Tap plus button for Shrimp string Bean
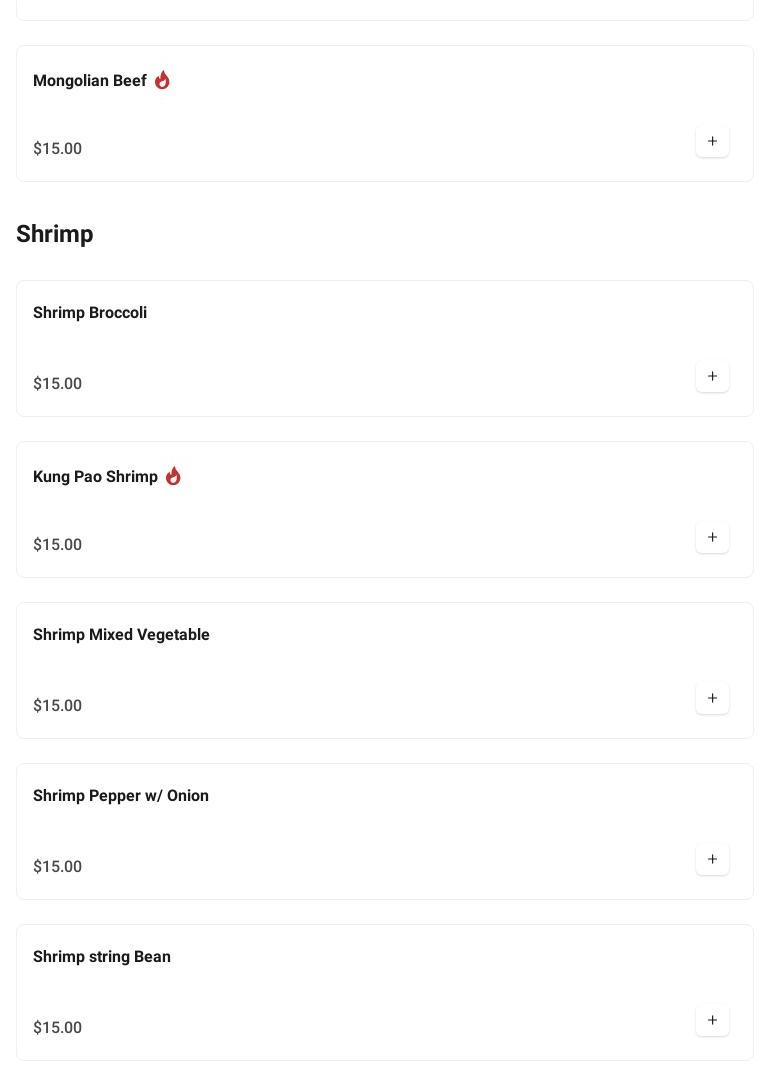This screenshot has width=770, height=1091. tap(712, 1020)
